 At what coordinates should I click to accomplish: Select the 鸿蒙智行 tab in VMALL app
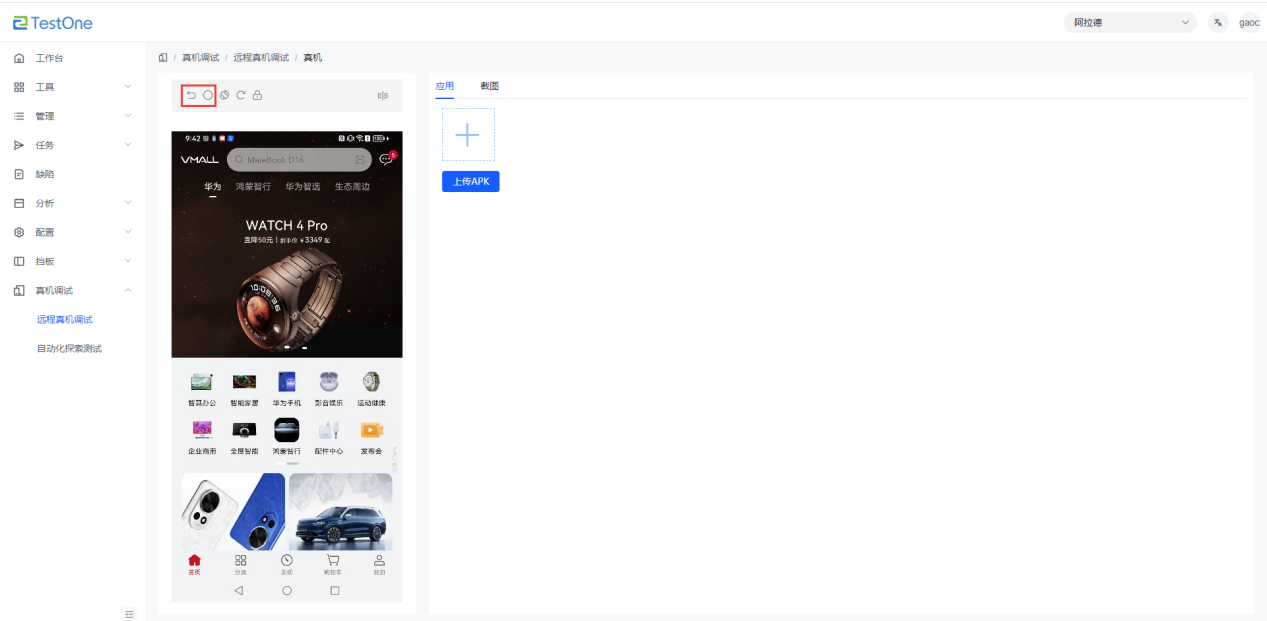click(253, 186)
